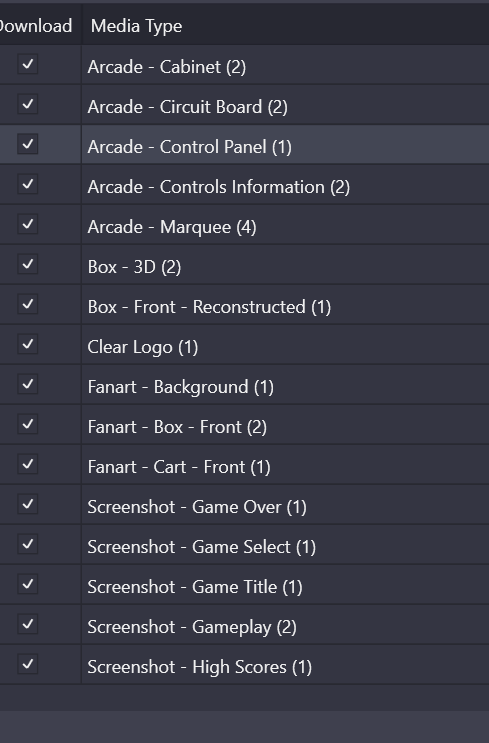Uncheck Arcade - Controls Information checkbox
The height and width of the screenshot is (743, 489).
28,183
